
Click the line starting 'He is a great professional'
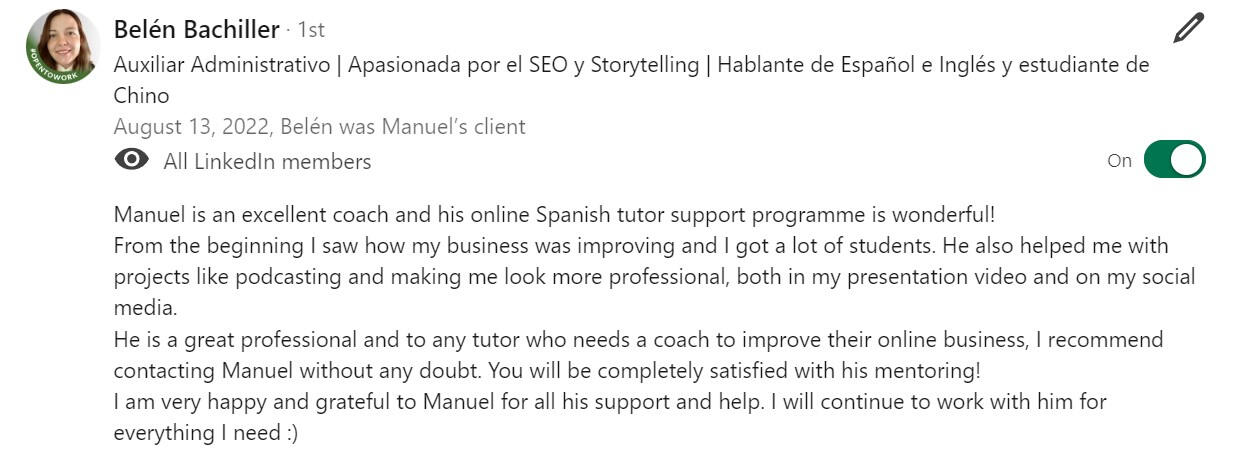(638, 339)
